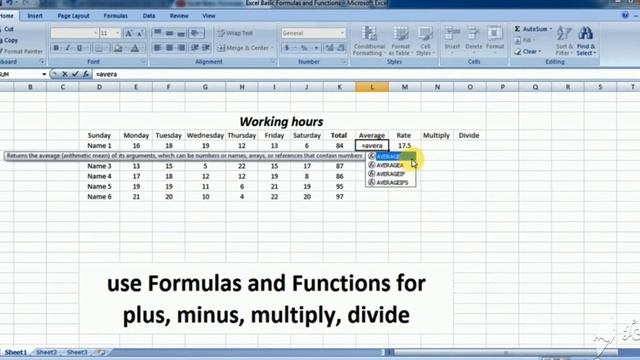Switch to the Insert ribbon tab
Screen dimensions: 640x360
pos(35,16)
